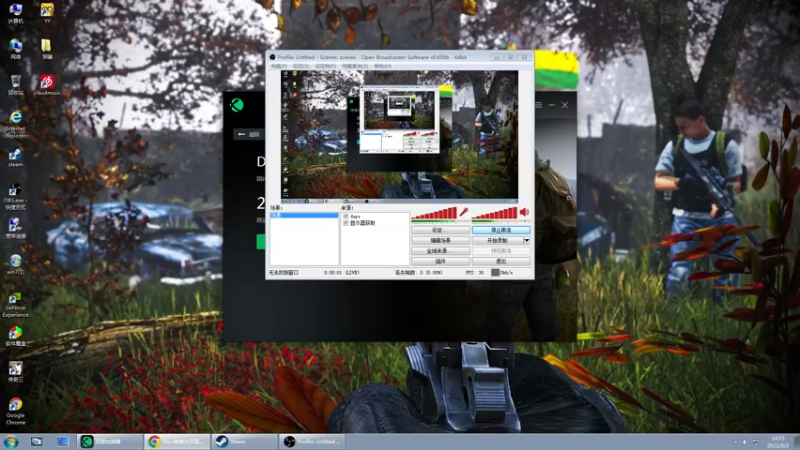Open the game icon above Google Chrome

pos(15,372)
